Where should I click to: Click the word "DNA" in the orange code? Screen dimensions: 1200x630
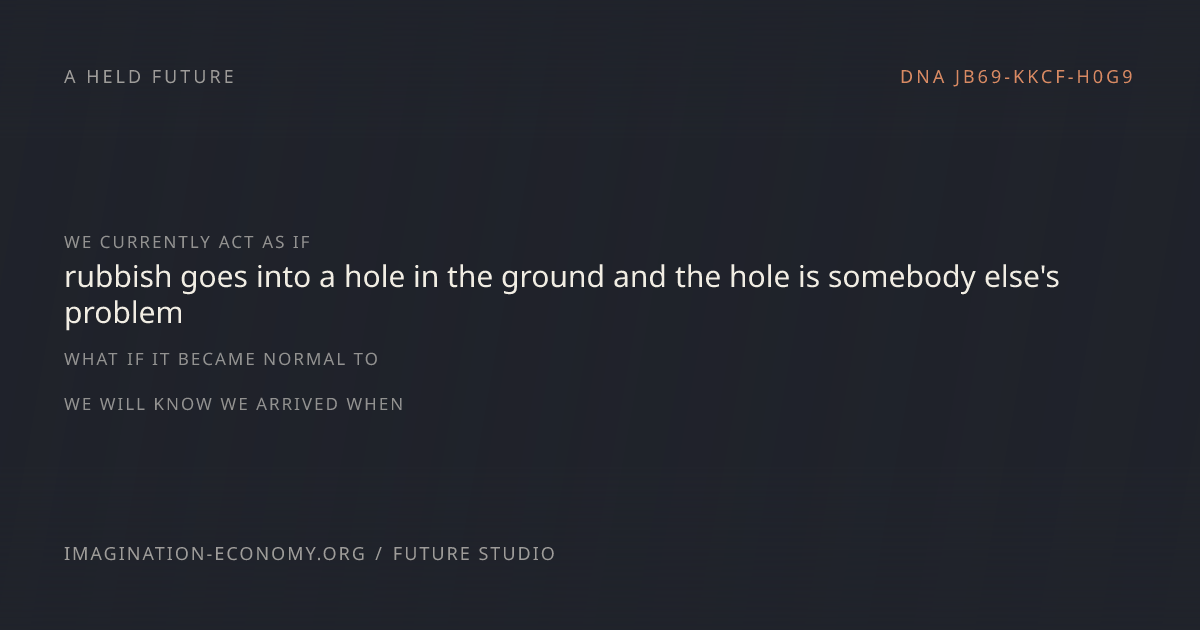(922, 77)
